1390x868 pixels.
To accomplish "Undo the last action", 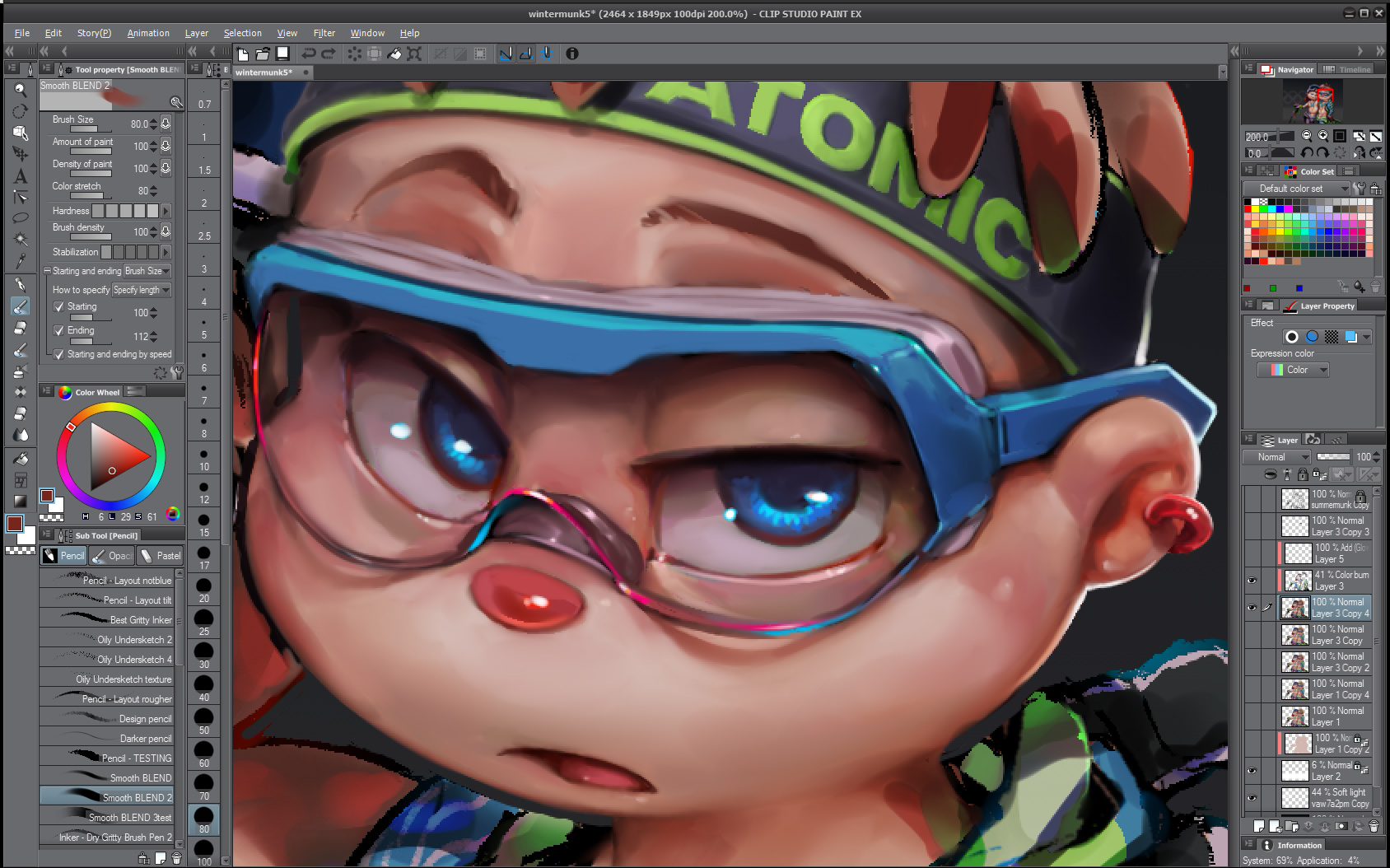I will pos(308,54).
